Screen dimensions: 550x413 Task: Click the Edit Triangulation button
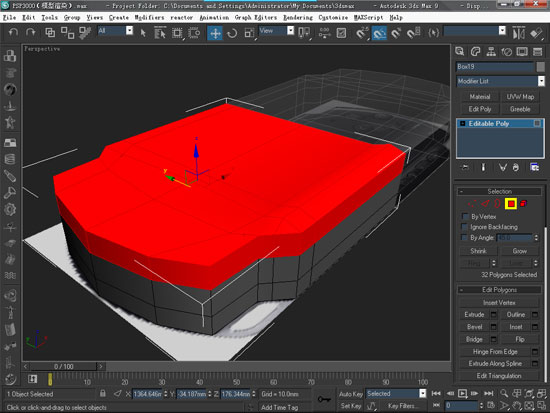coord(499,376)
